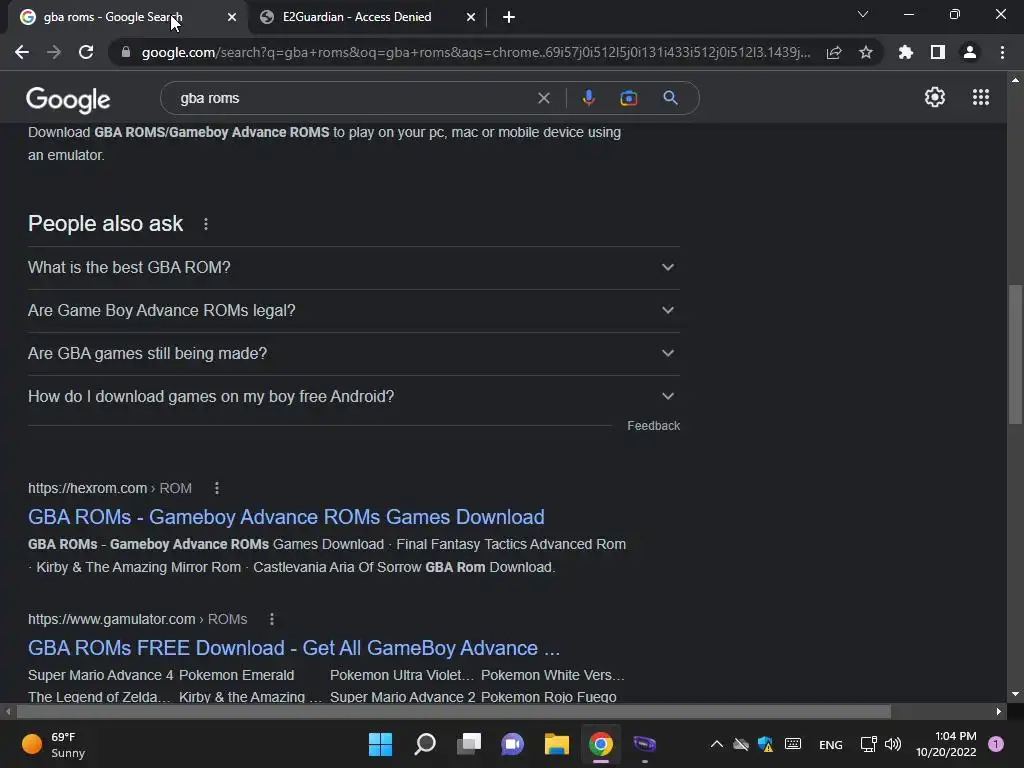Open File Explorer from taskbar

point(556,744)
